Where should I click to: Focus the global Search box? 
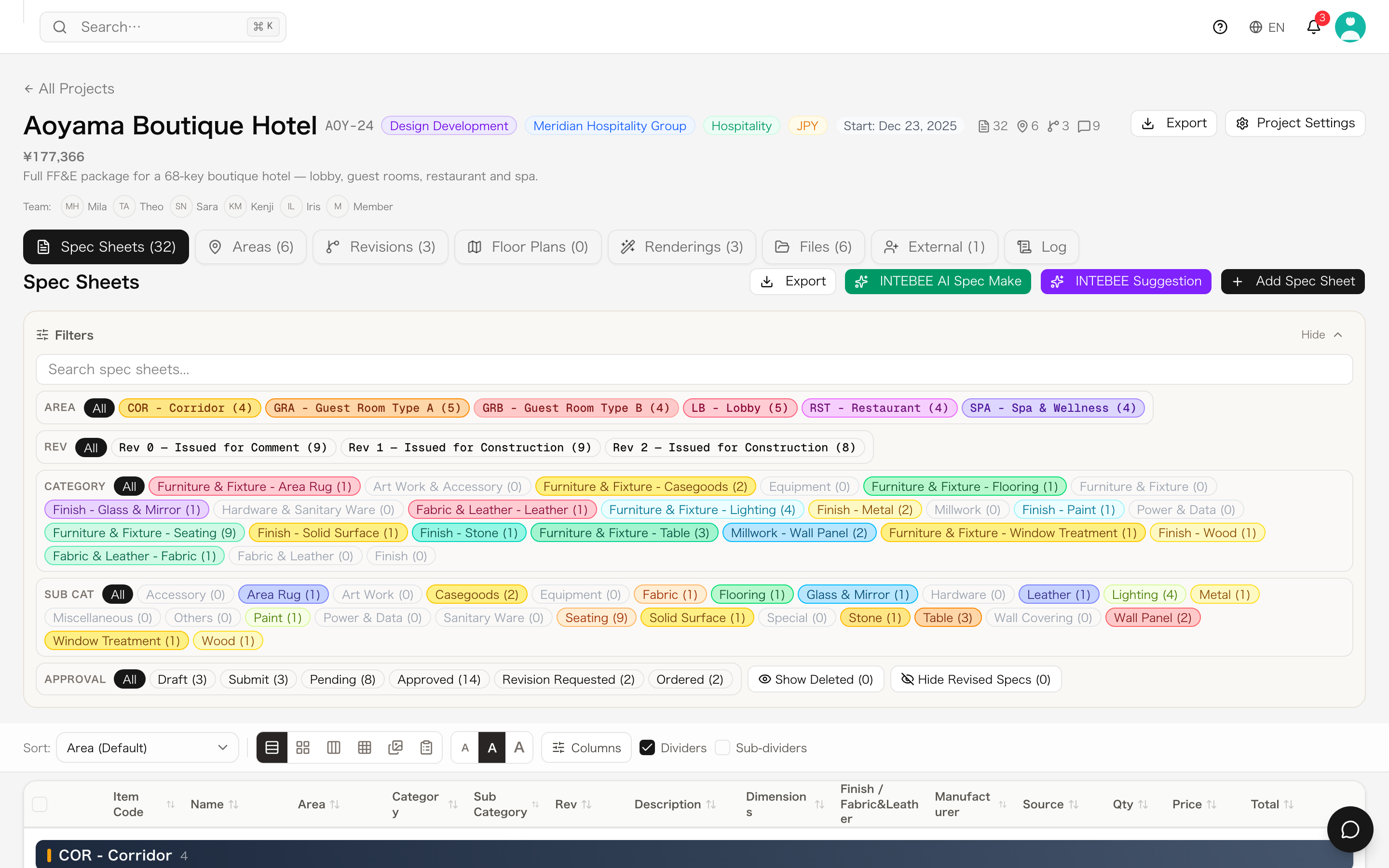pos(163,27)
